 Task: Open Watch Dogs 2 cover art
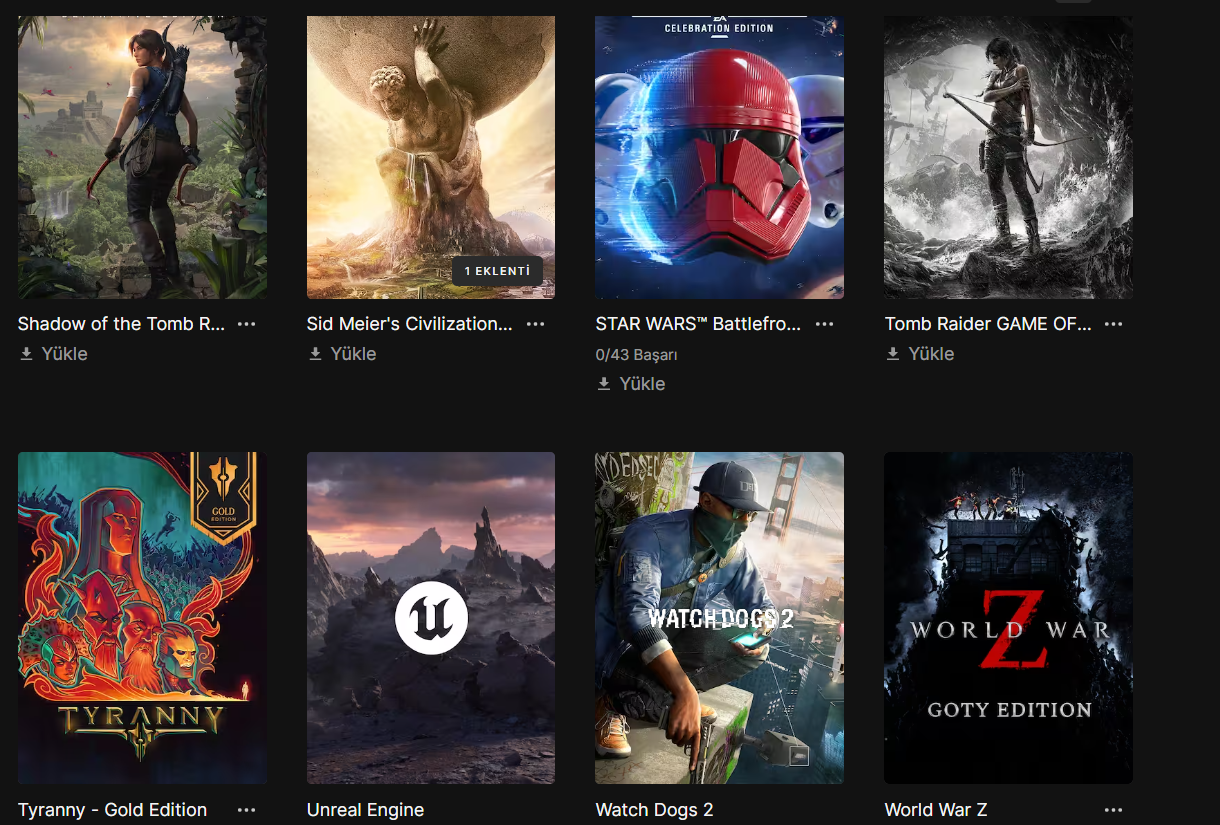pyautogui.click(x=719, y=618)
